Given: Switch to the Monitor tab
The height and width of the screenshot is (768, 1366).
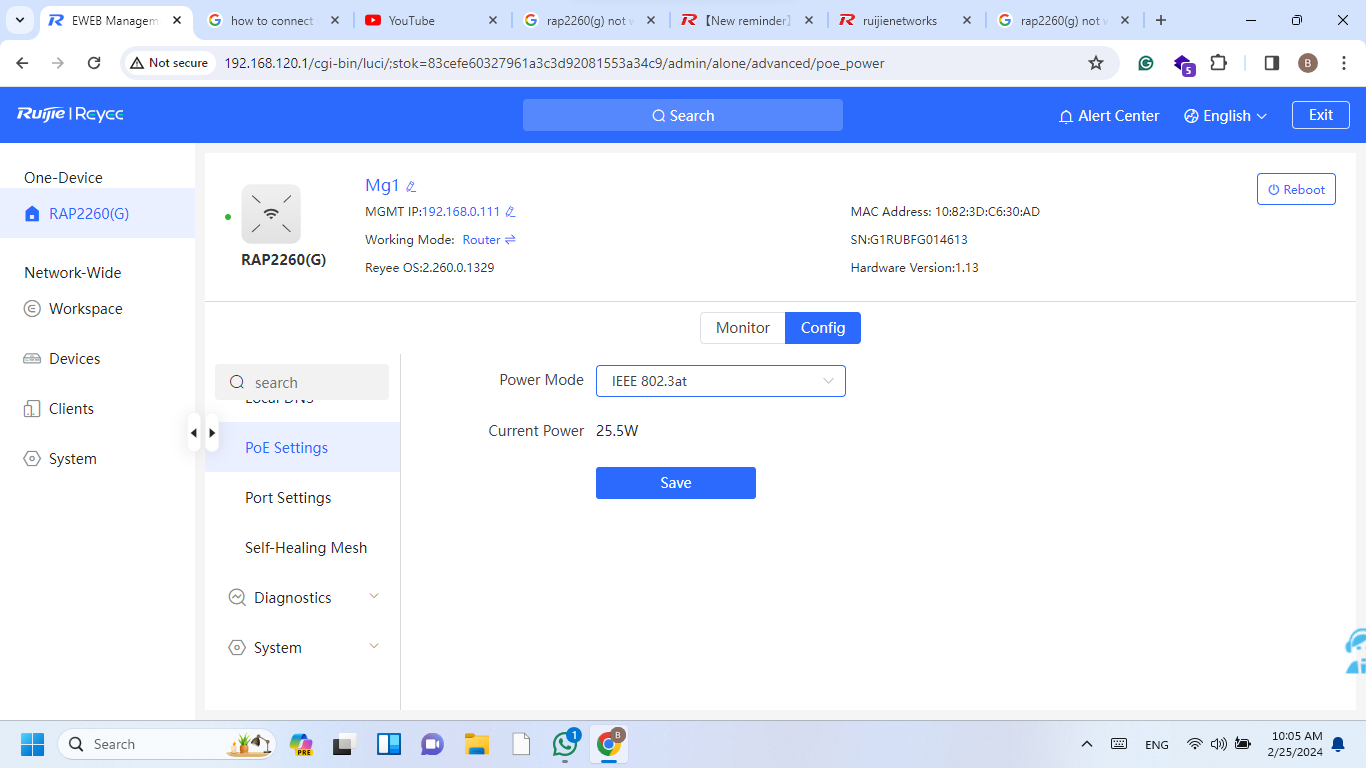Looking at the screenshot, I should click(742, 328).
